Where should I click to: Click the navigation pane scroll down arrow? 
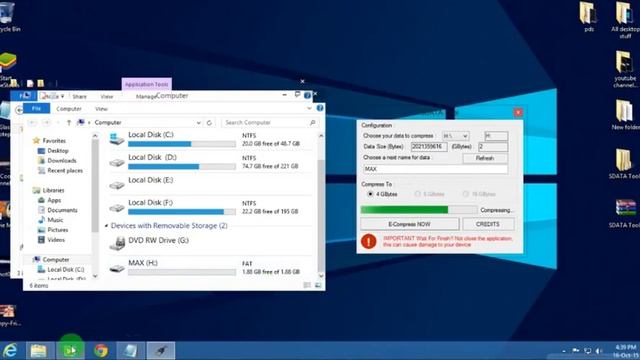point(95,276)
